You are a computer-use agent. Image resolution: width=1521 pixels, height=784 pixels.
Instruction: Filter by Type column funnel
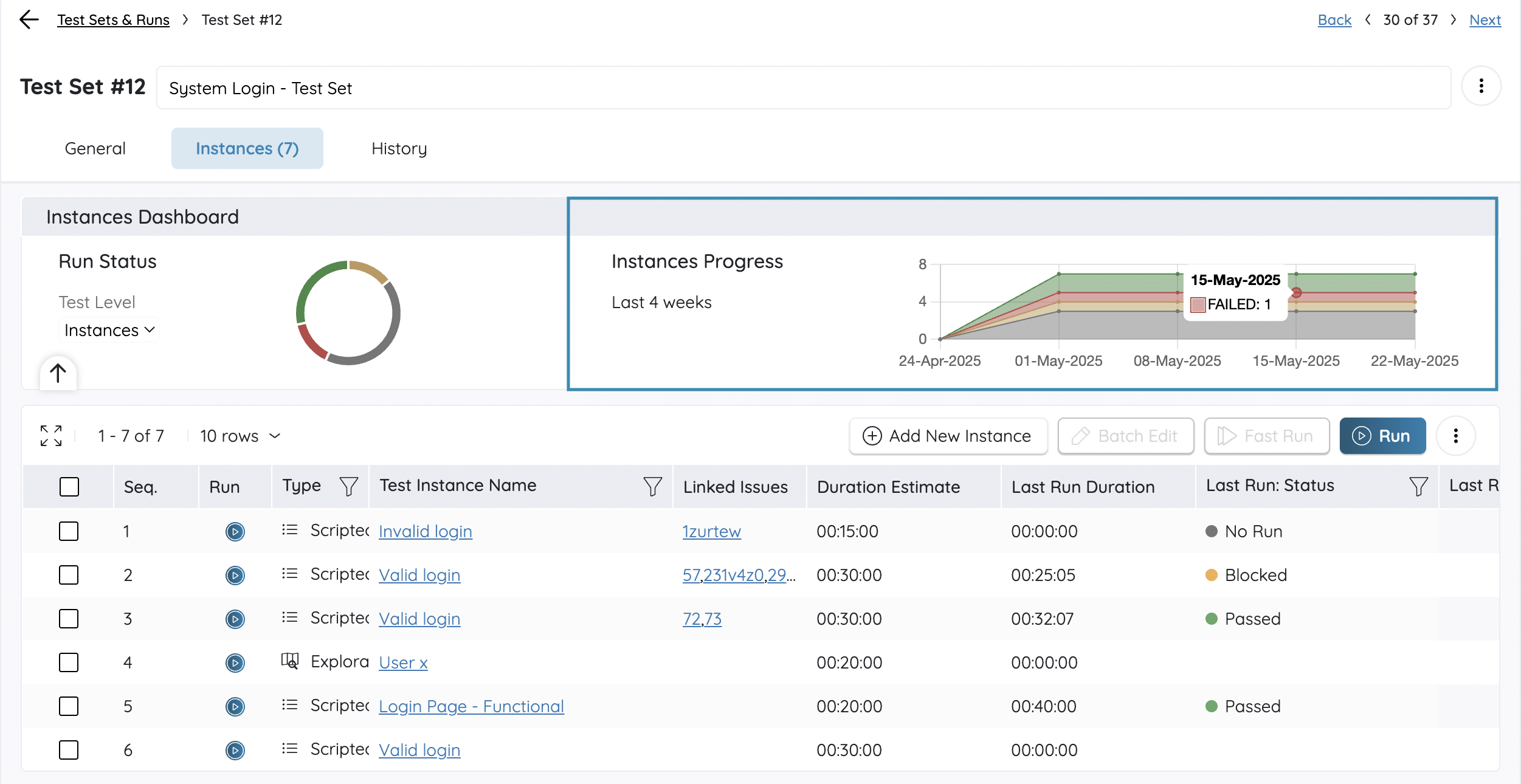(348, 486)
